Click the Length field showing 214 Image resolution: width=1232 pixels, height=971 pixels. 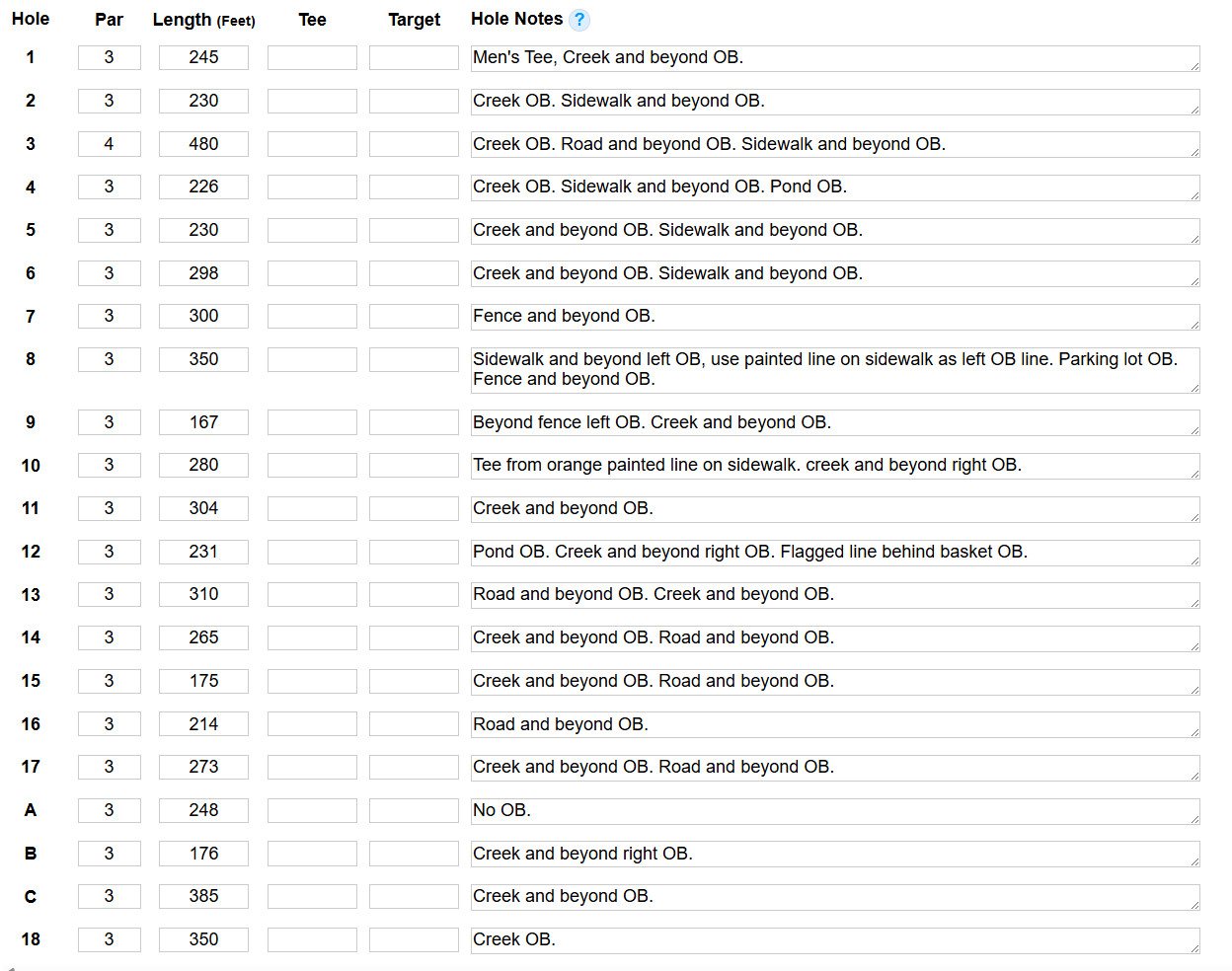pyautogui.click(x=203, y=724)
